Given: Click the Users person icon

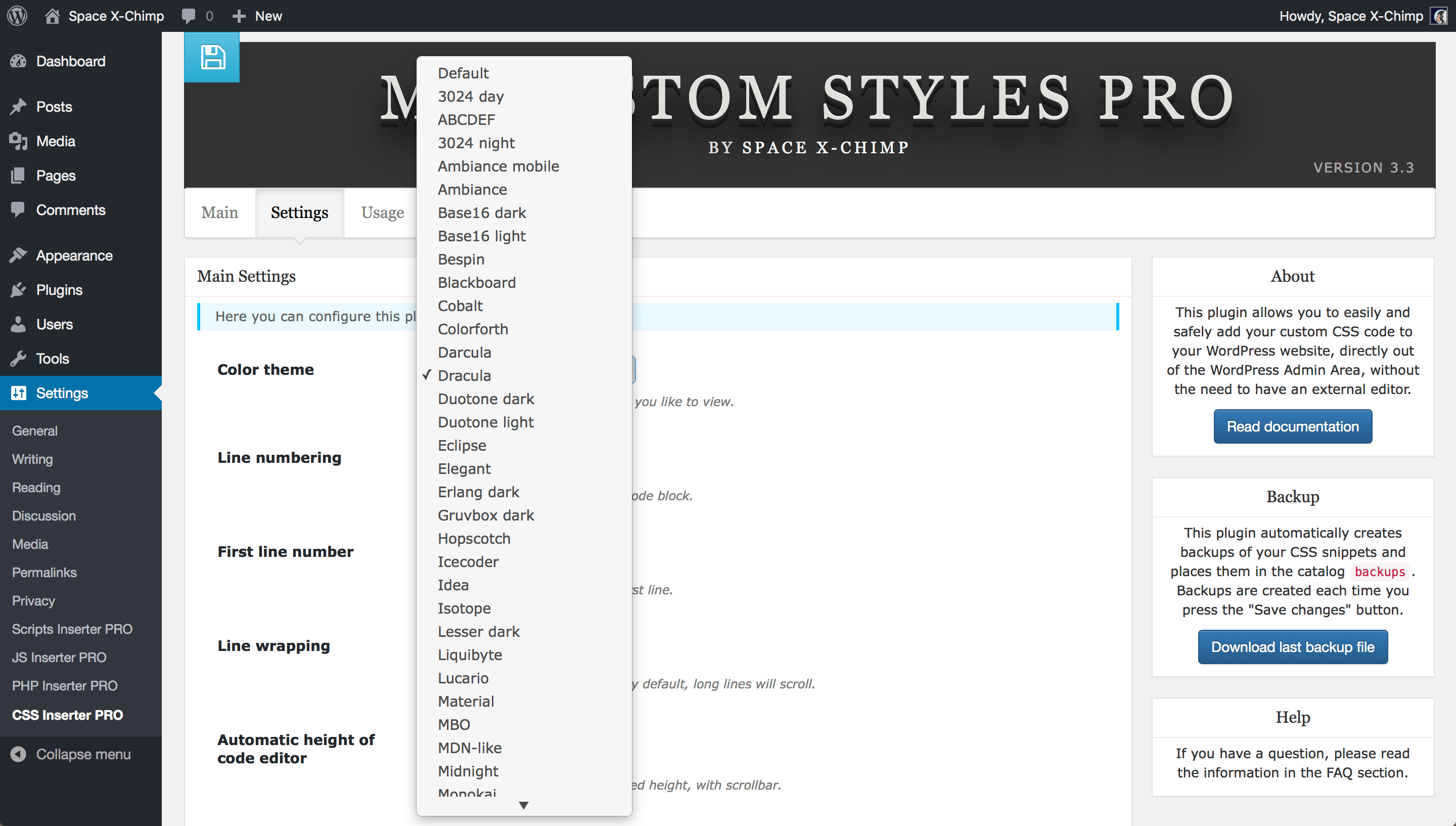Looking at the screenshot, I should [18, 324].
